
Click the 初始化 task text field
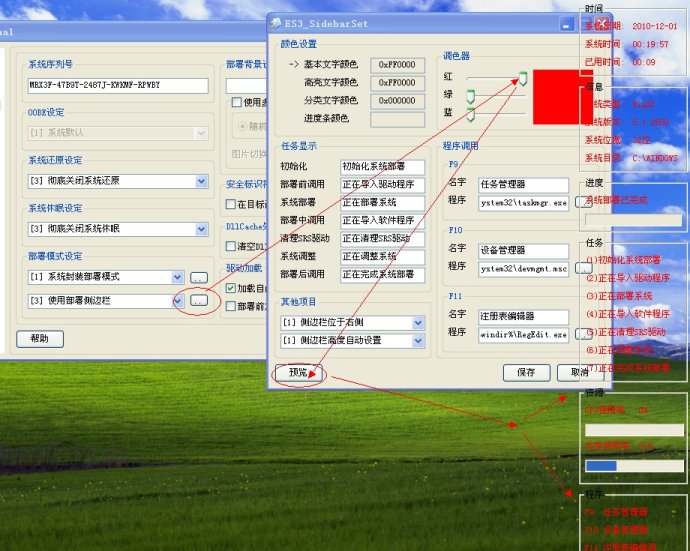[382, 167]
